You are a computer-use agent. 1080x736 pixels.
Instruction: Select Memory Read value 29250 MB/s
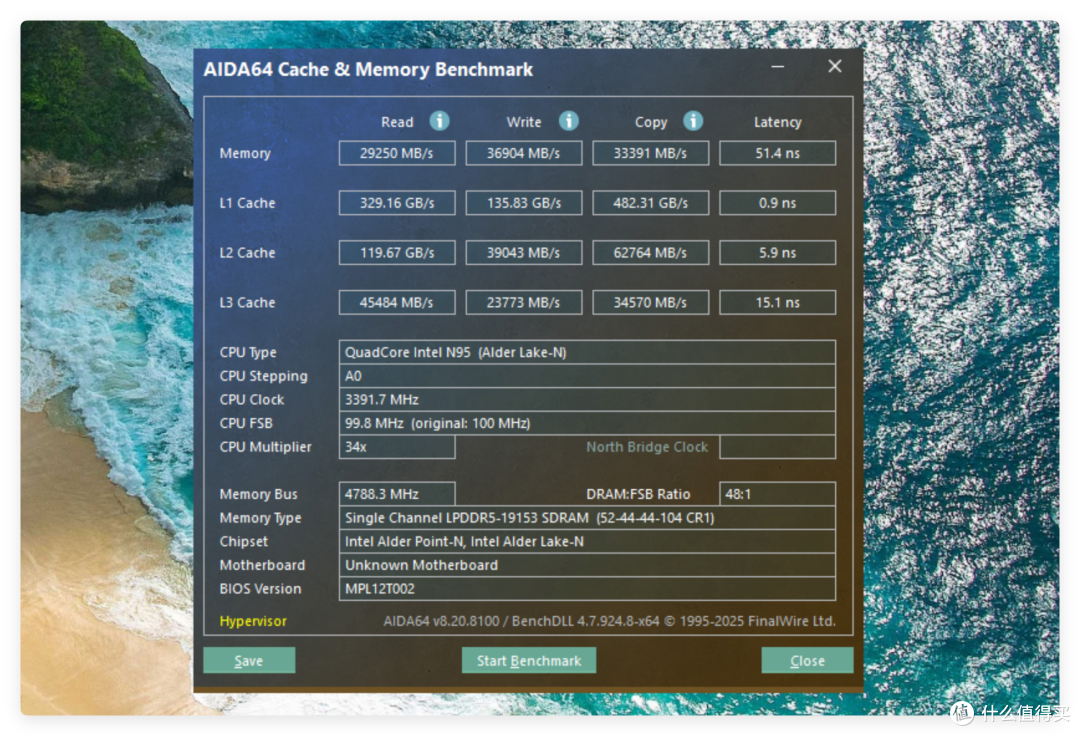click(x=397, y=153)
